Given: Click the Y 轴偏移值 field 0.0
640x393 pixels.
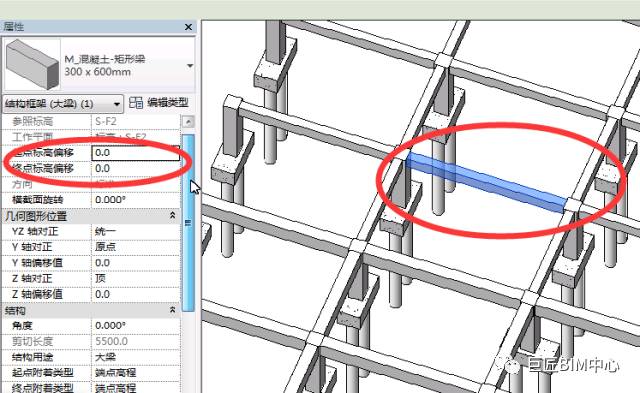Looking at the screenshot, I should click(x=136, y=263).
